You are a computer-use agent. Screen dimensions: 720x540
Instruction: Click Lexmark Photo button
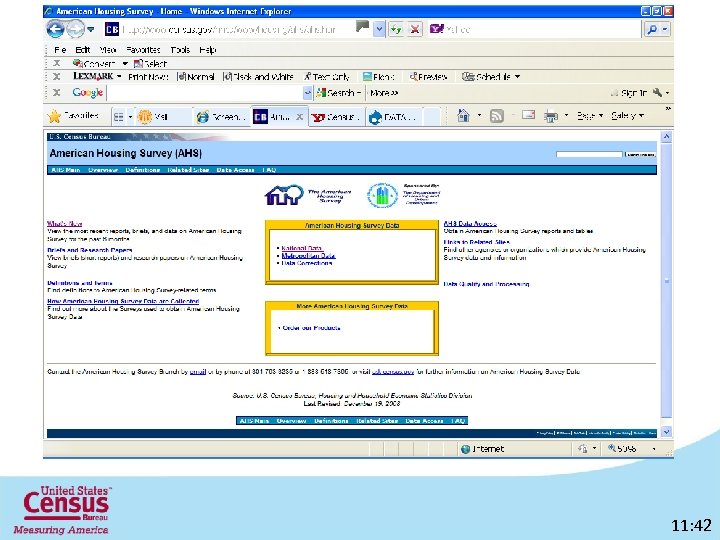click(x=378, y=77)
